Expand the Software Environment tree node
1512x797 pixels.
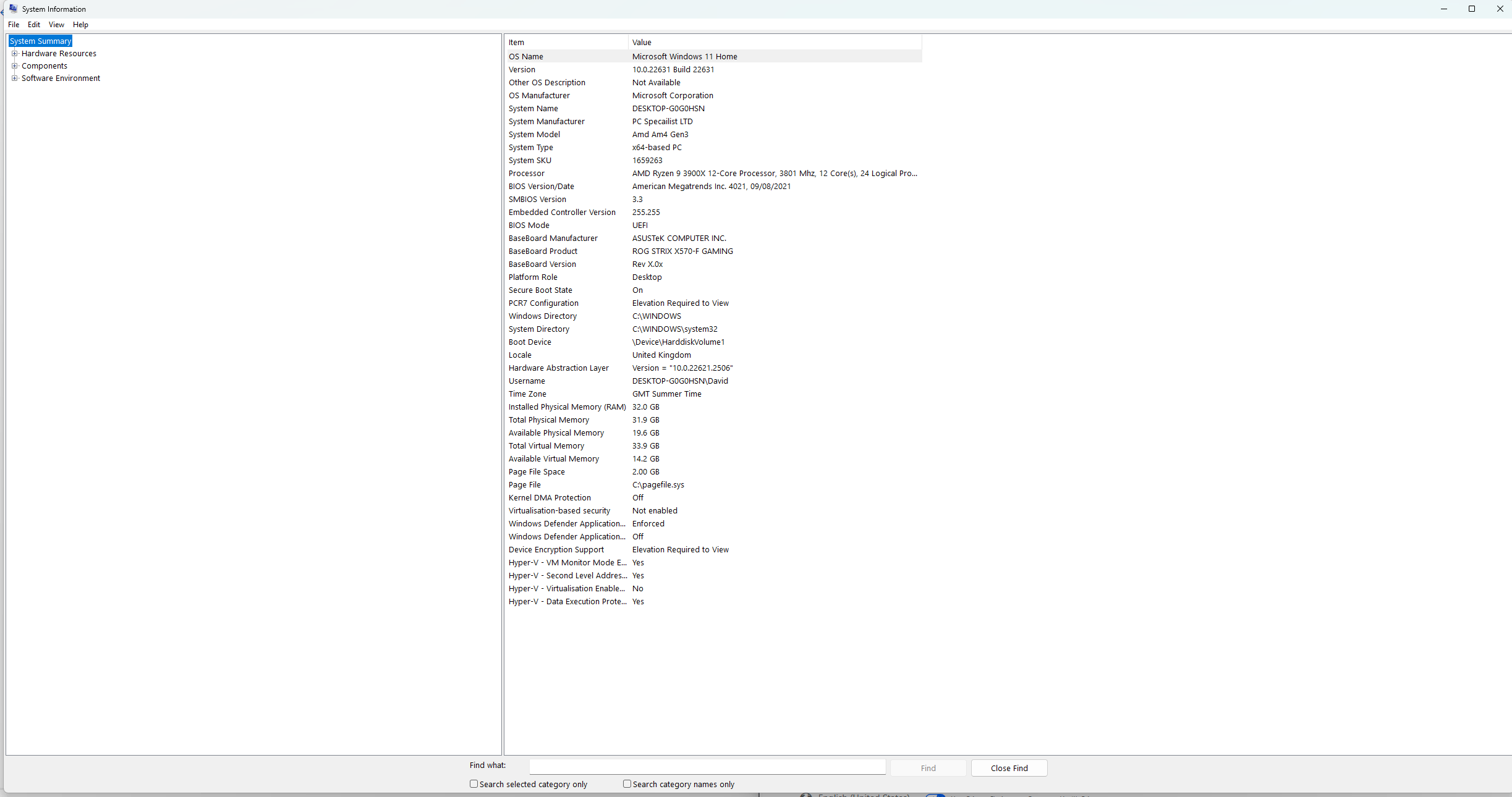15,78
